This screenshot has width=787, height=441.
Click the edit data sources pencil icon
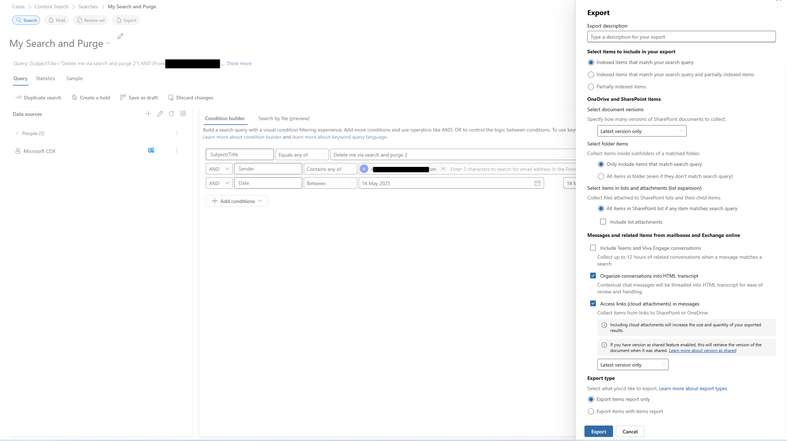(x=160, y=114)
